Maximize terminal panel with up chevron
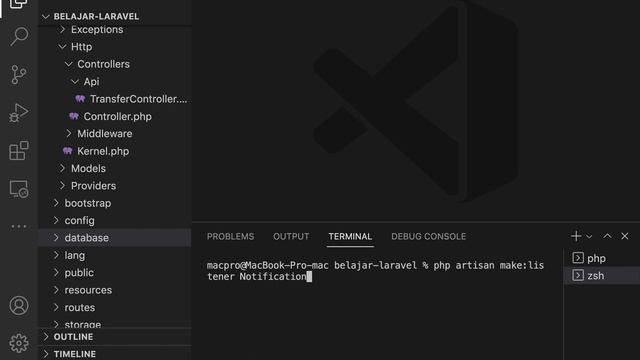 coord(607,236)
